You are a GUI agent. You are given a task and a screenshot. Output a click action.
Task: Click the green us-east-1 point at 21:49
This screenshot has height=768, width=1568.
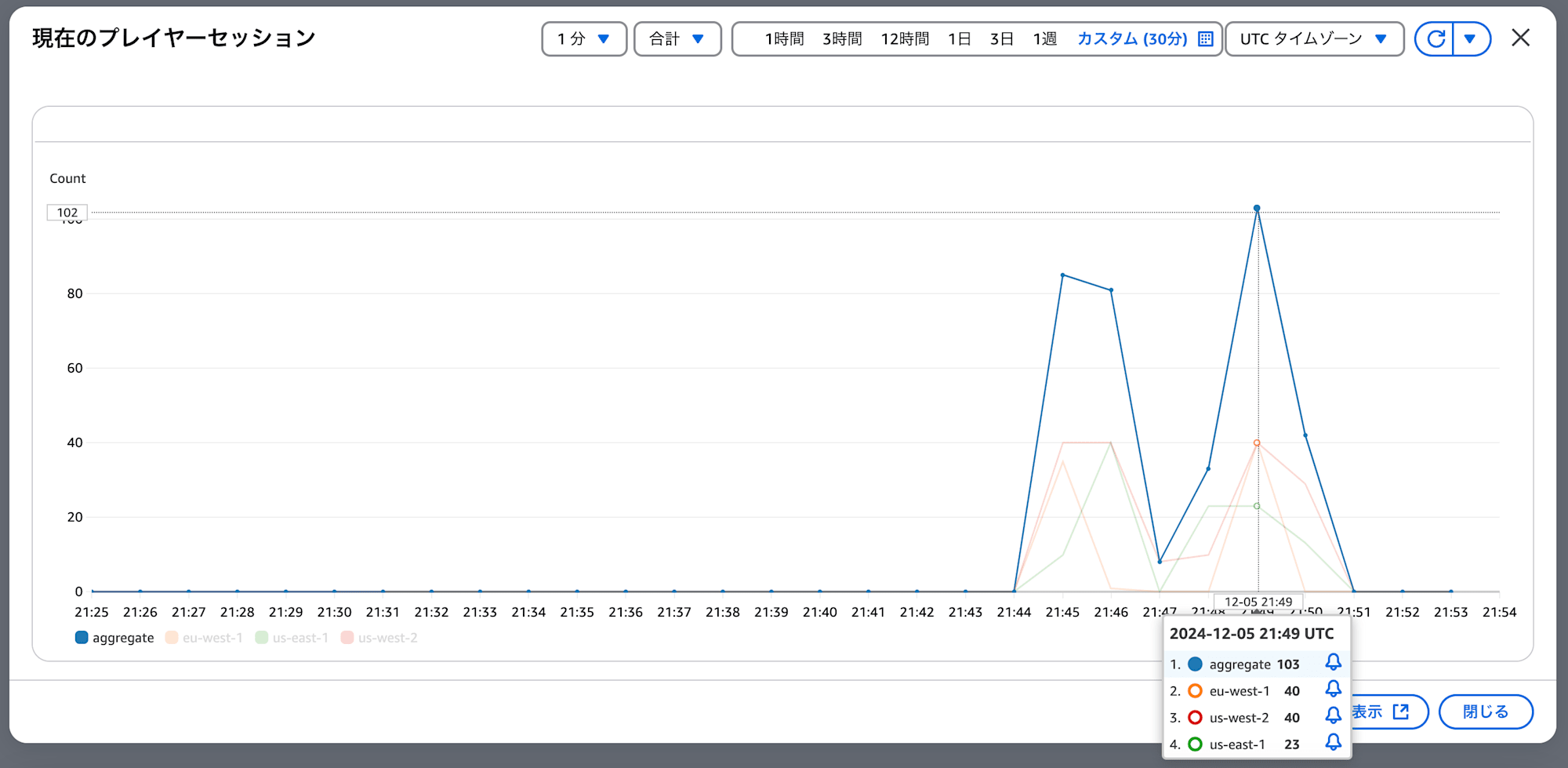pyautogui.click(x=1257, y=506)
